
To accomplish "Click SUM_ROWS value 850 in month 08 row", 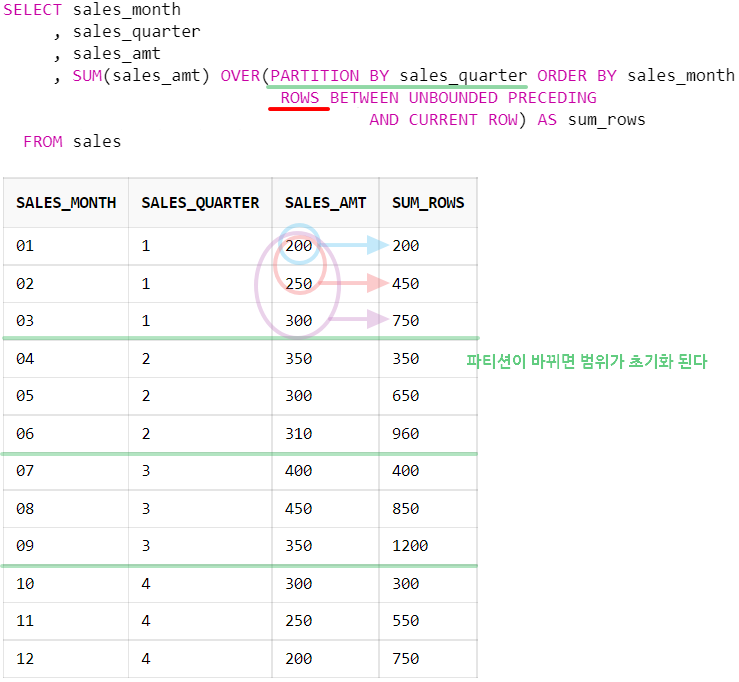I will click(405, 509).
